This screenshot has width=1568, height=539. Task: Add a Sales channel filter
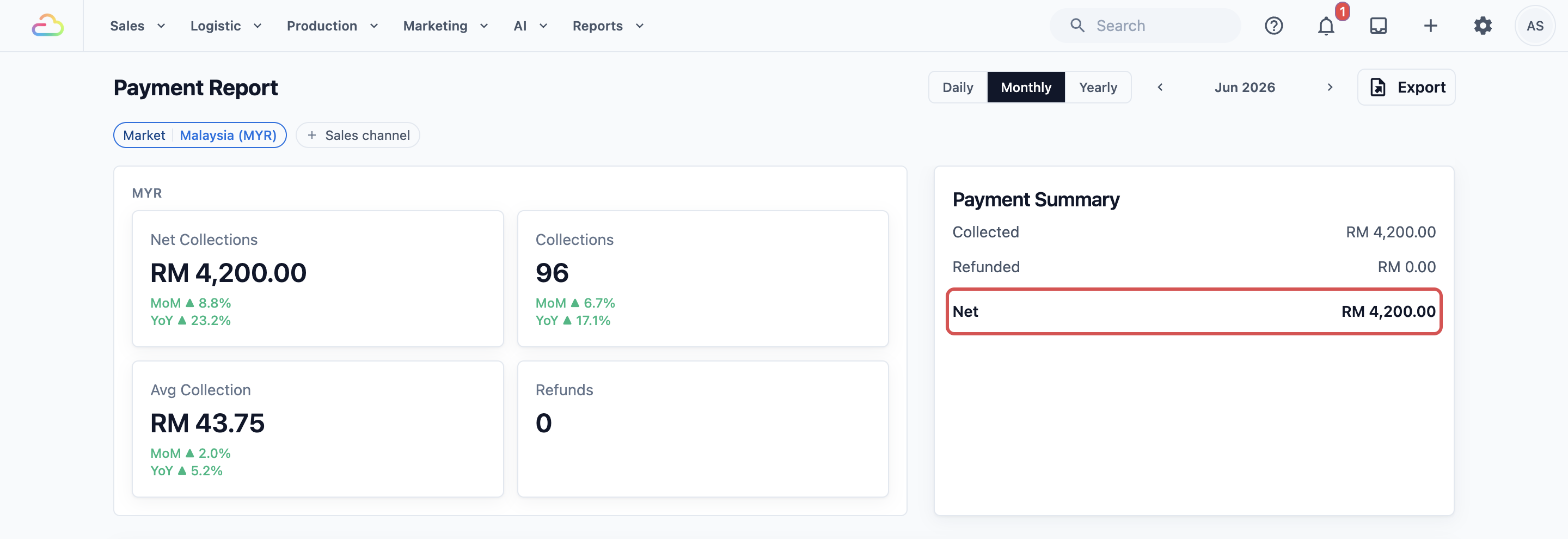pos(358,135)
